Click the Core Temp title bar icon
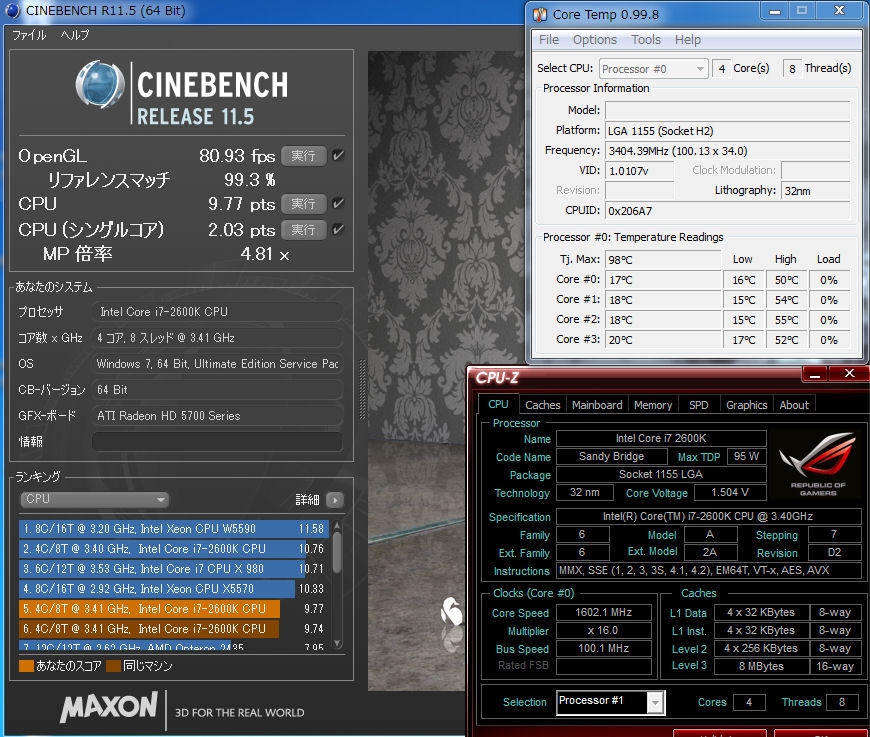The image size is (870, 737). click(540, 14)
